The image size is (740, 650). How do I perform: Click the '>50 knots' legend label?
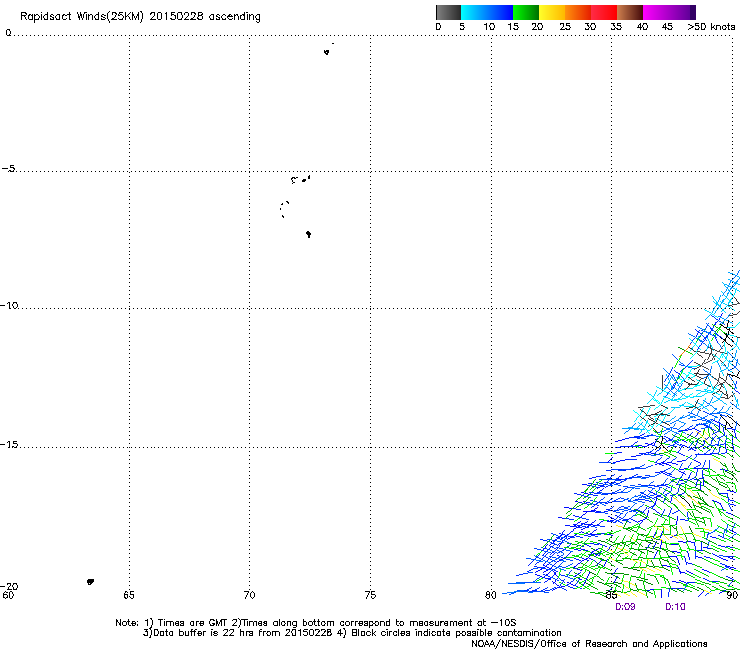click(x=711, y=27)
